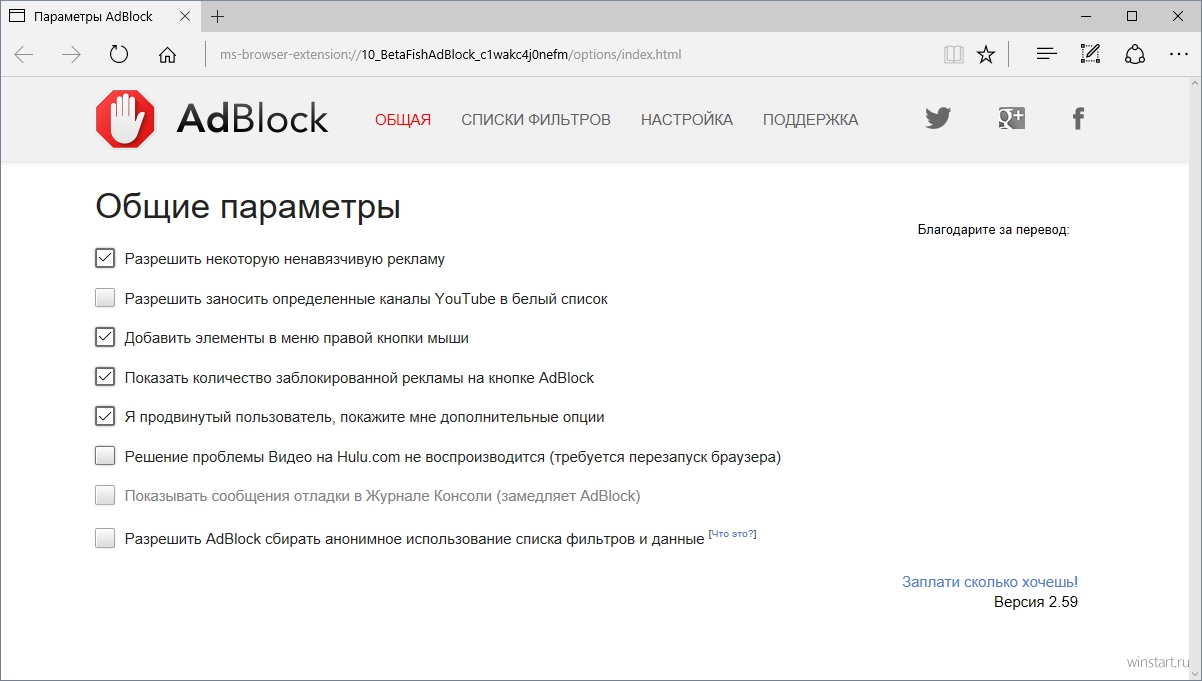Toggle Reading view book icon
This screenshot has width=1202, height=681.
coord(953,54)
